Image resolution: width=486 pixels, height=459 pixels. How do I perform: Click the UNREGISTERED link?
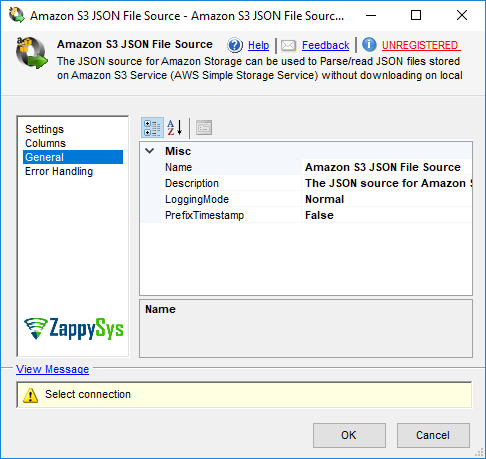(421, 45)
